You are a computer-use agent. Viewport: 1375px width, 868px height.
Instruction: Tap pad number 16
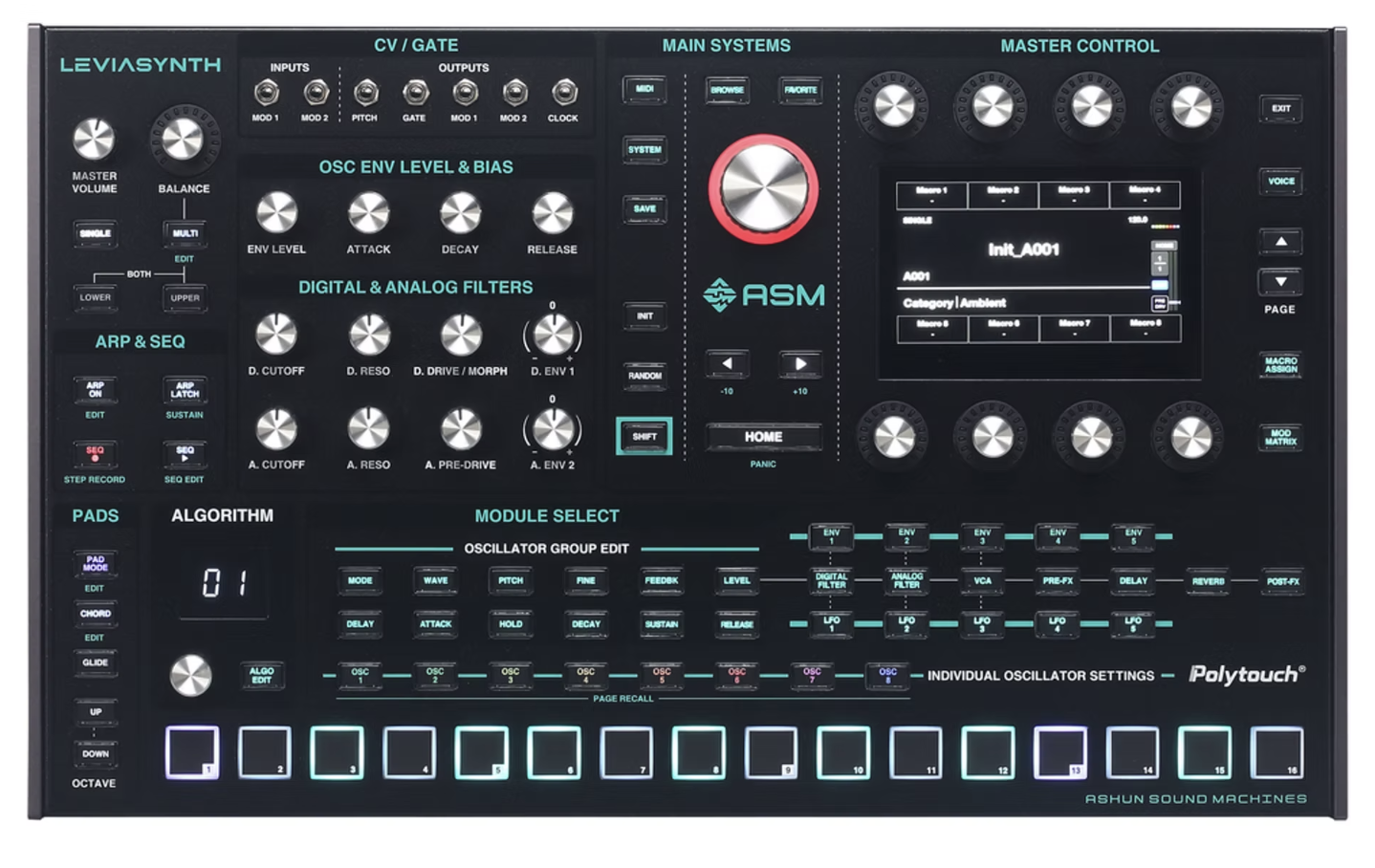[x=1277, y=751]
